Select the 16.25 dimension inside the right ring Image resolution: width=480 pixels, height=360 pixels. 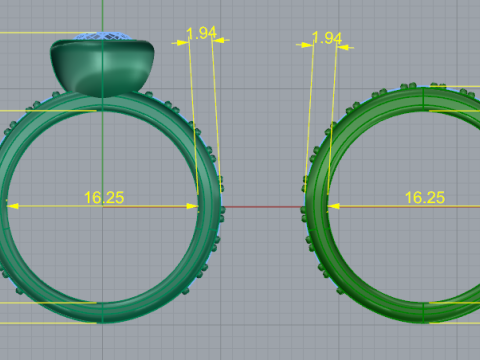click(x=425, y=198)
